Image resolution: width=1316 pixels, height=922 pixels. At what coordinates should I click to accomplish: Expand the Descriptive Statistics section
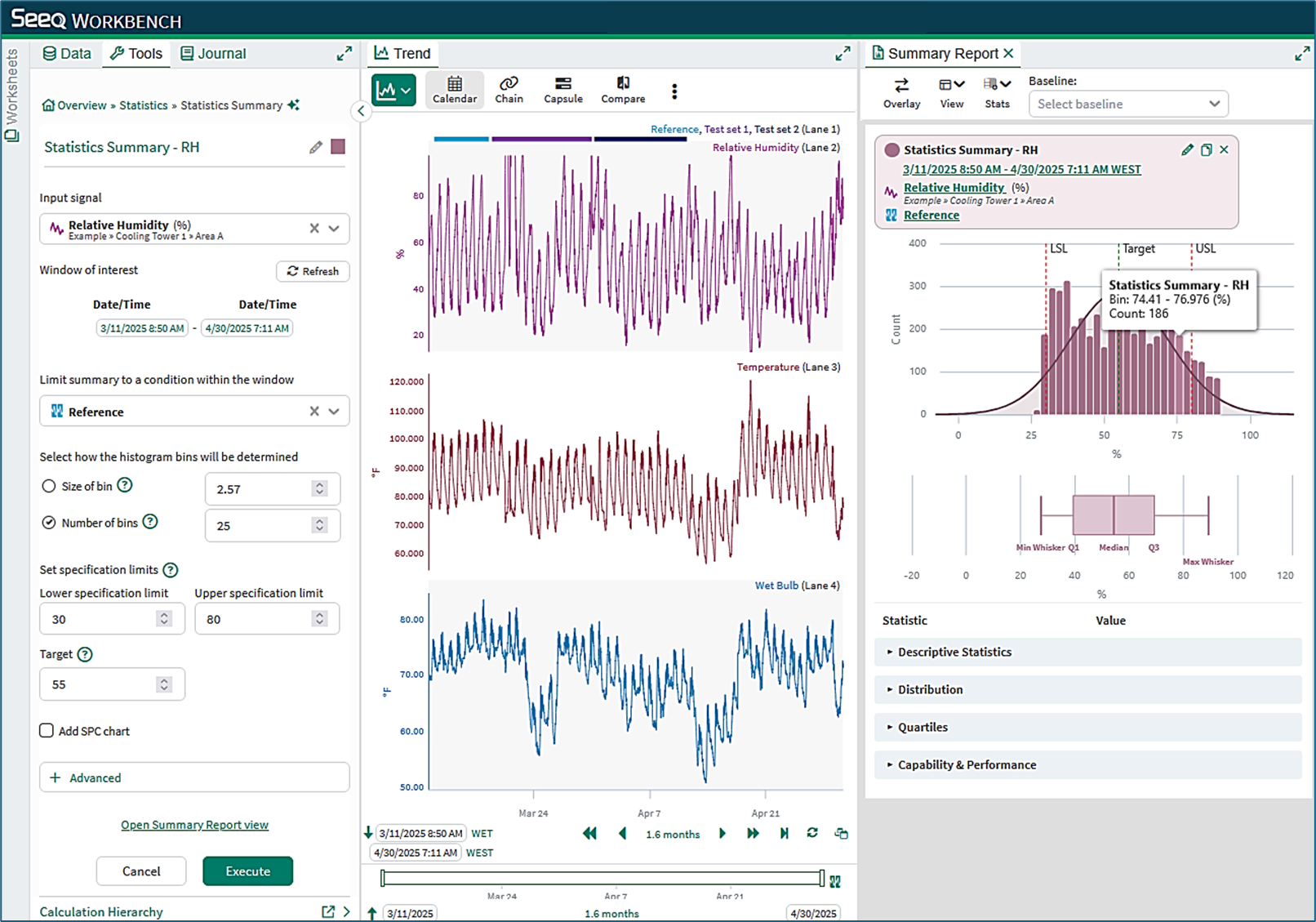tap(1087, 652)
